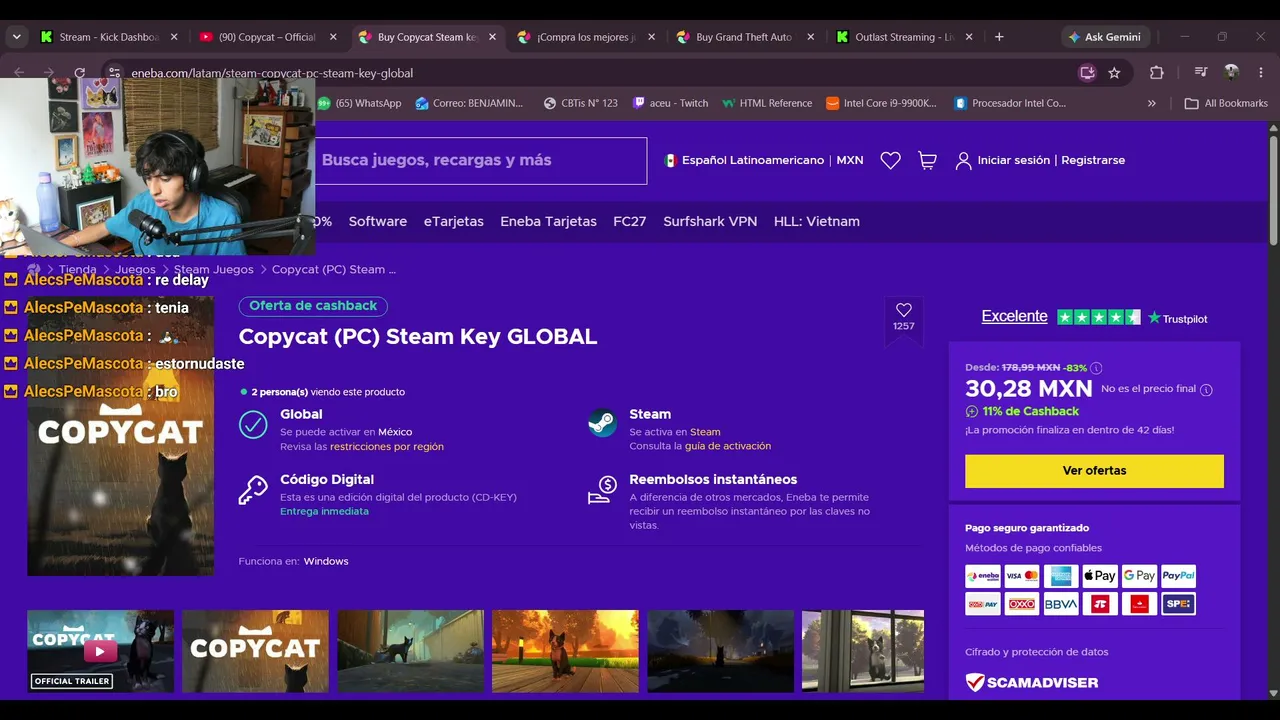Play the Official Trailer thumbnail
The image size is (1280, 720).
click(100, 651)
